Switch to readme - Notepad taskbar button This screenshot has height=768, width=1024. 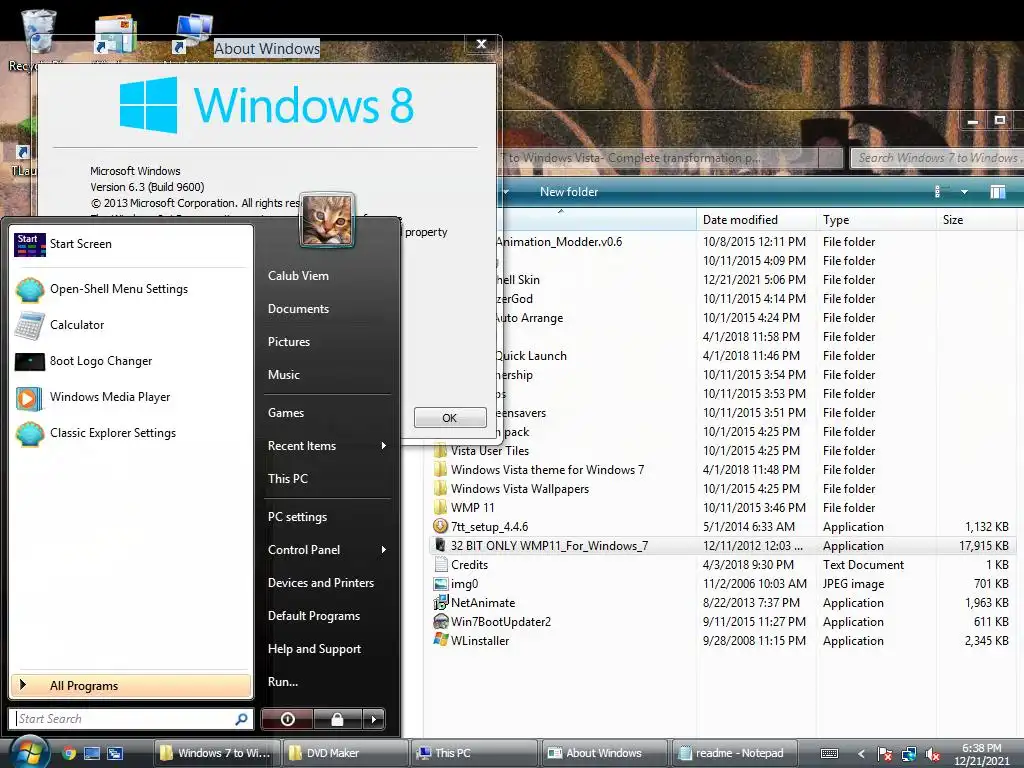coord(733,753)
